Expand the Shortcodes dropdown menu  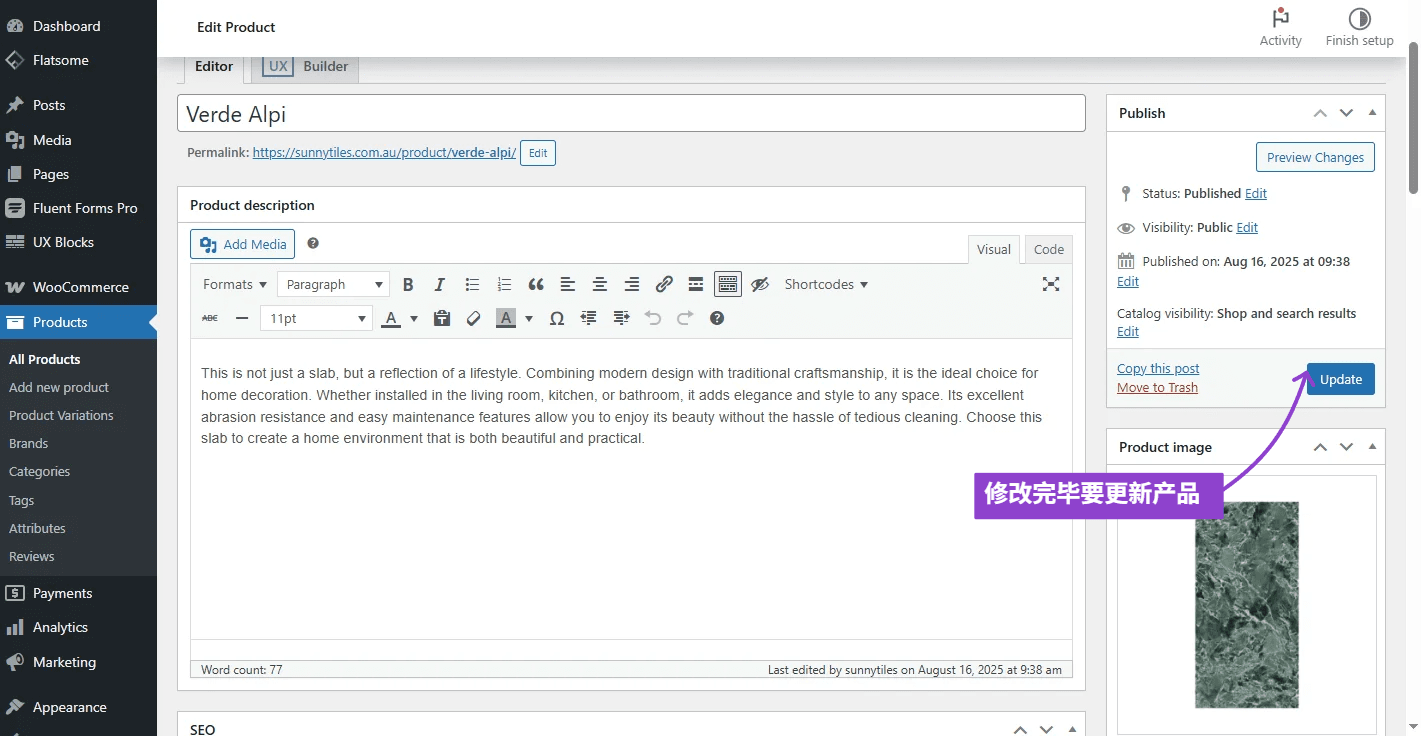coord(826,285)
